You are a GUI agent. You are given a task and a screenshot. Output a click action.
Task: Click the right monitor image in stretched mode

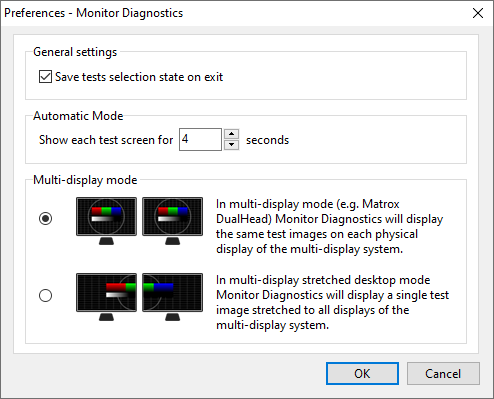[x=172, y=297]
